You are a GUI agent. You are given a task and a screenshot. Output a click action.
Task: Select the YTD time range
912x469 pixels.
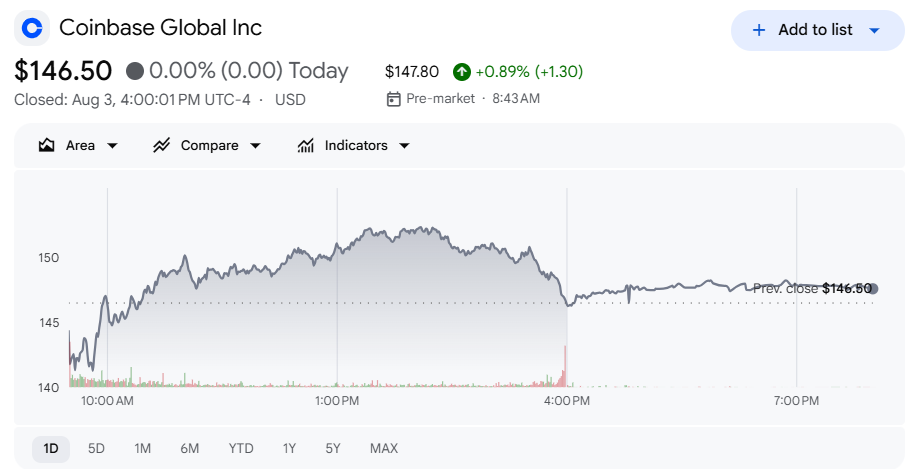pyautogui.click(x=241, y=449)
